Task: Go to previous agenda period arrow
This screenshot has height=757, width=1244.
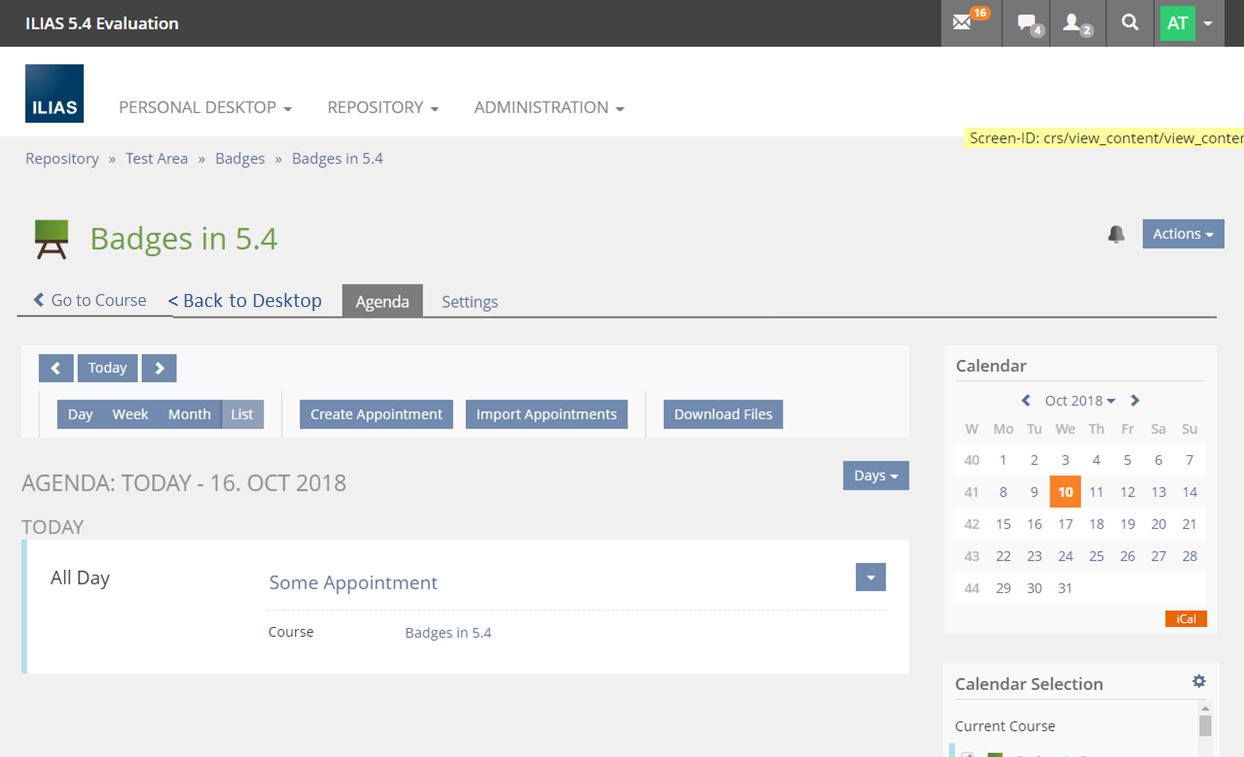Action: pos(56,368)
